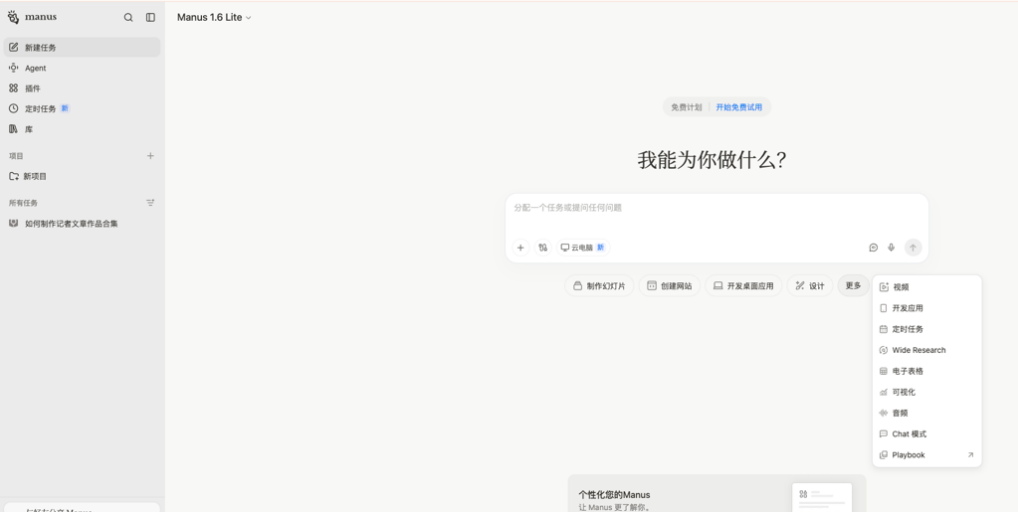Image resolution: width=1018 pixels, height=512 pixels.
Task: Open Playbook from the menu
Action: coord(927,455)
